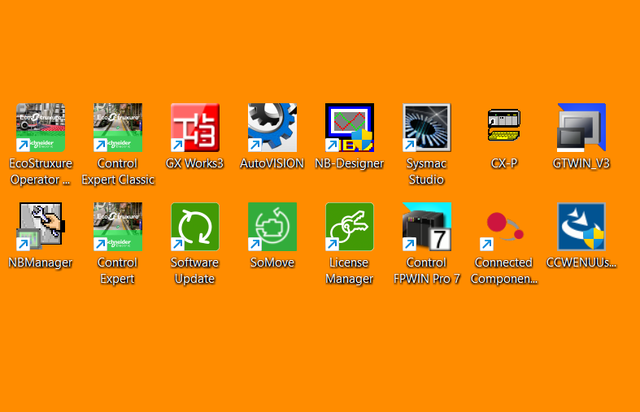The width and height of the screenshot is (640, 412).
Task: Click the 'Software Update' label text
Action: pyautogui.click(x=195, y=270)
